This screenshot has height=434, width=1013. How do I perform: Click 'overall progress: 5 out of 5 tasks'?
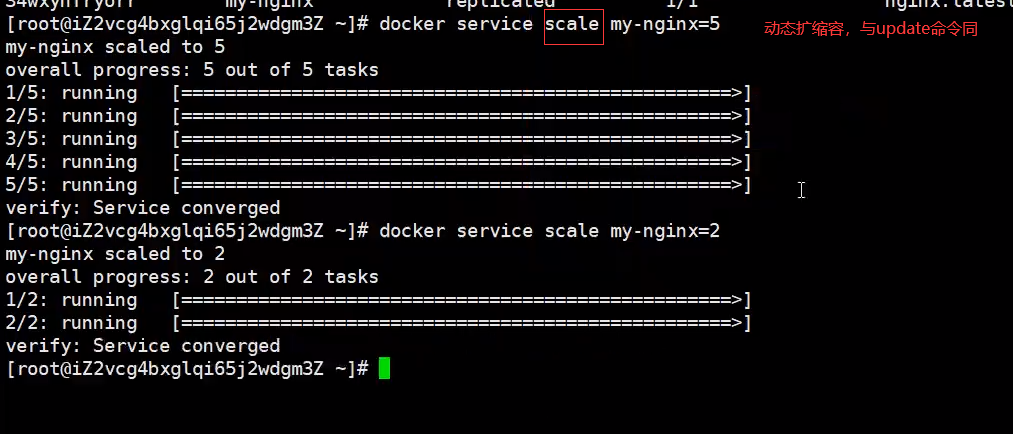coord(192,70)
